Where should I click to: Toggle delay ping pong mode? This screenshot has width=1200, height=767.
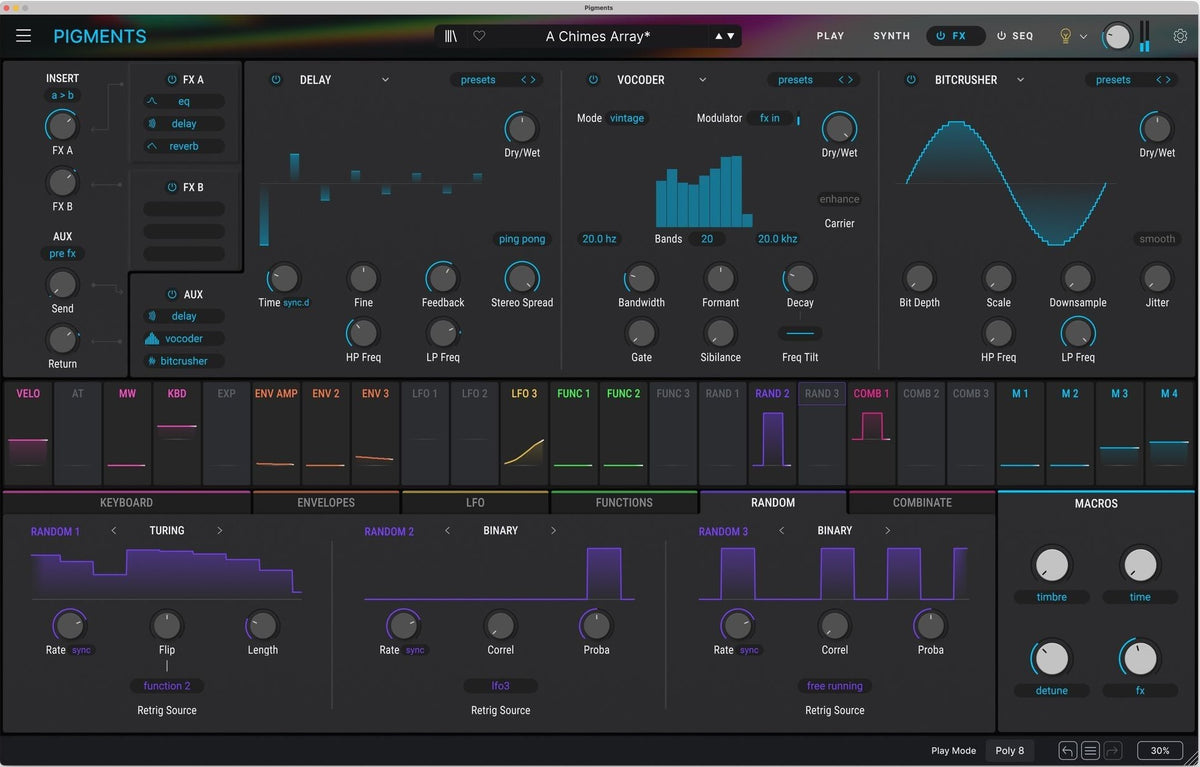click(x=522, y=239)
